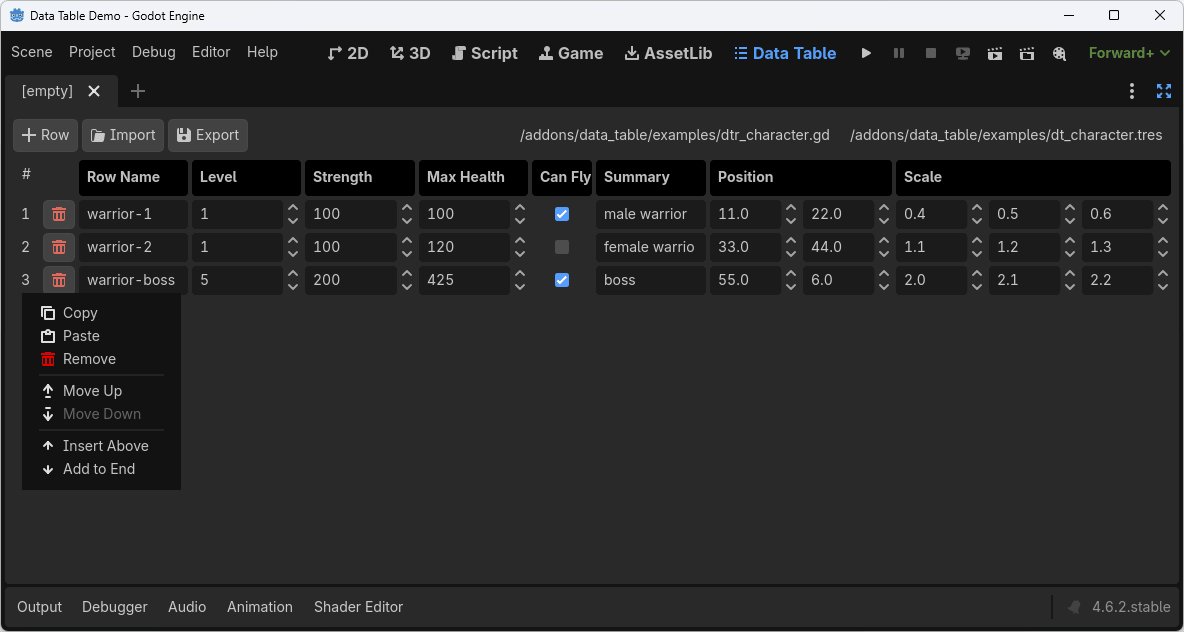Edit the warrior-boss Strength value 200
The image size is (1184, 632).
pyautogui.click(x=351, y=280)
